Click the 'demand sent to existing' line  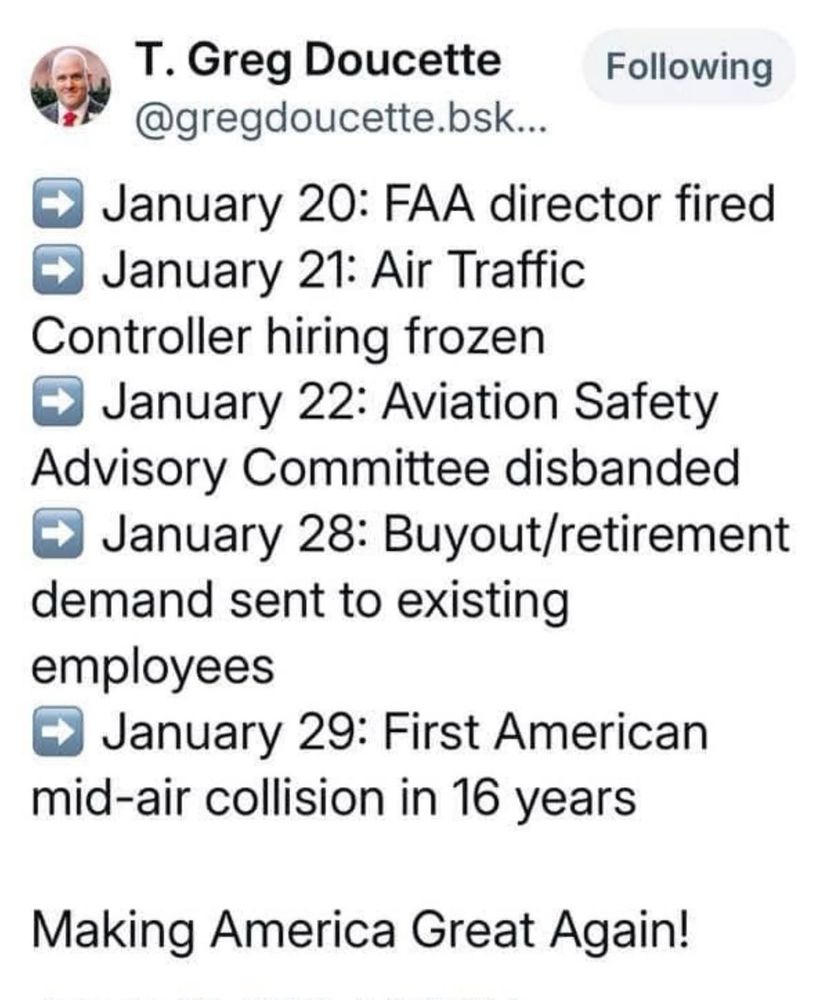(300, 601)
